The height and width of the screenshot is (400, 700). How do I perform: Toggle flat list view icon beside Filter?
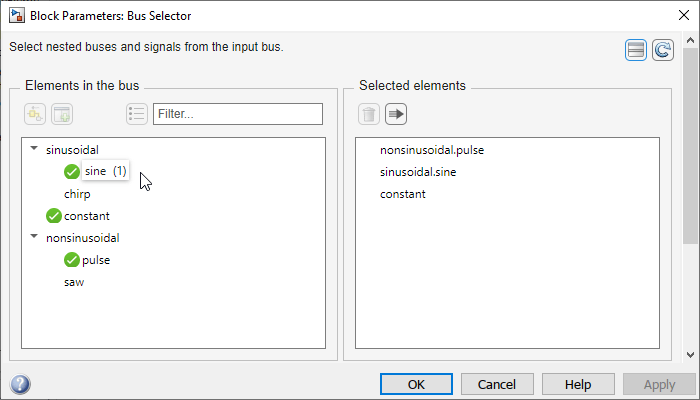137,114
